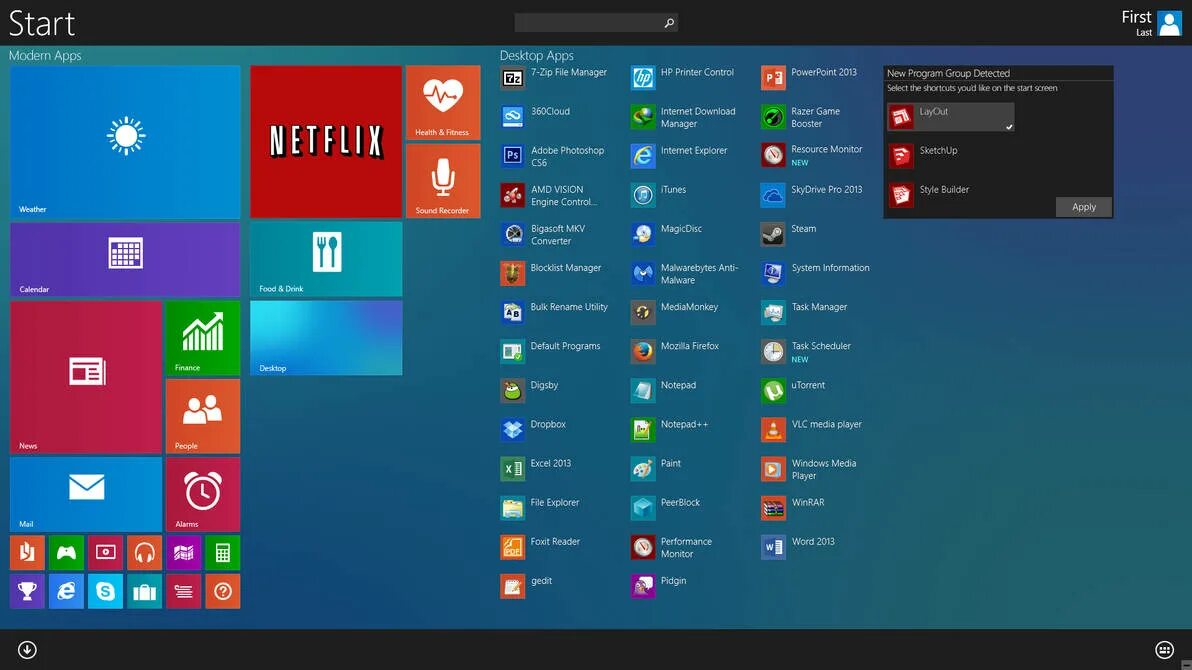This screenshot has width=1192, height=670.
Task: Open Task Manager
Action: click(806, 313)
